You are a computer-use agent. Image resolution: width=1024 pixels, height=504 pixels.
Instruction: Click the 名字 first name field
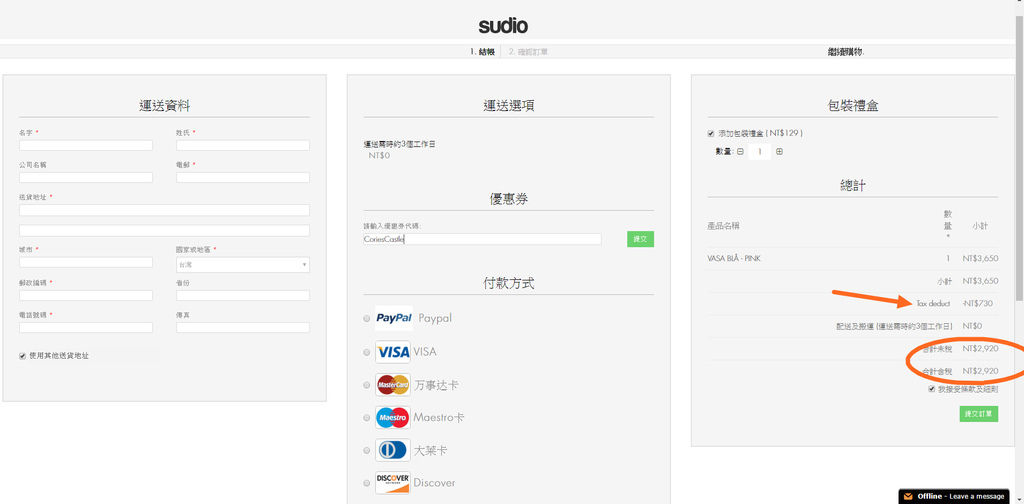click(86, 145)
